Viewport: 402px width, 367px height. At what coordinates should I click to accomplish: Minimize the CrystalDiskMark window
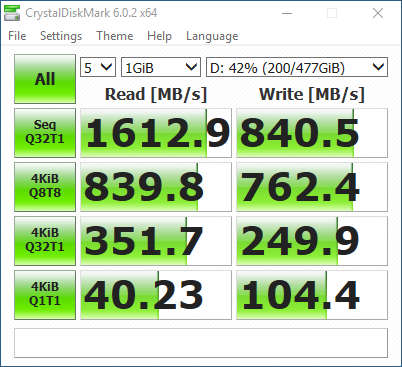tap(287, 13)
